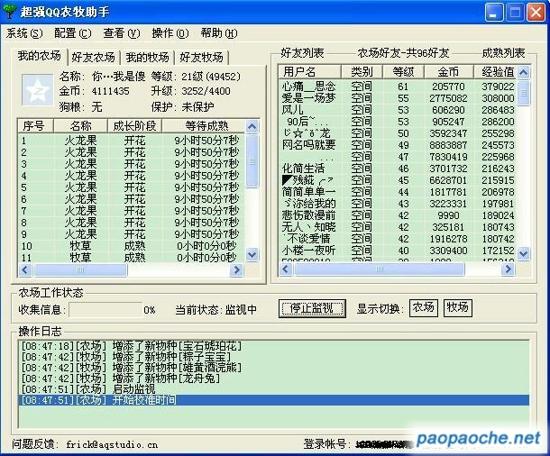Screen dimensions: 550x456
Task: Select log entry 增添了新物种[粽子宝宝]
Action: [274, 357]
